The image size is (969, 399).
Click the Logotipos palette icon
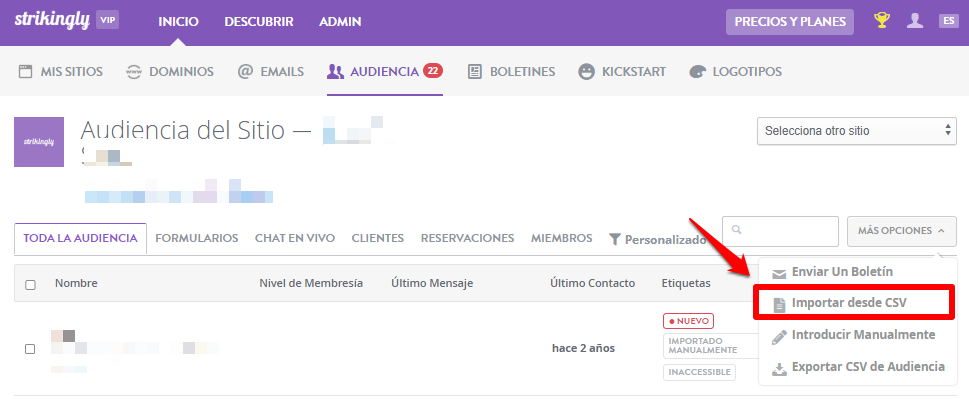pos(697,72)
